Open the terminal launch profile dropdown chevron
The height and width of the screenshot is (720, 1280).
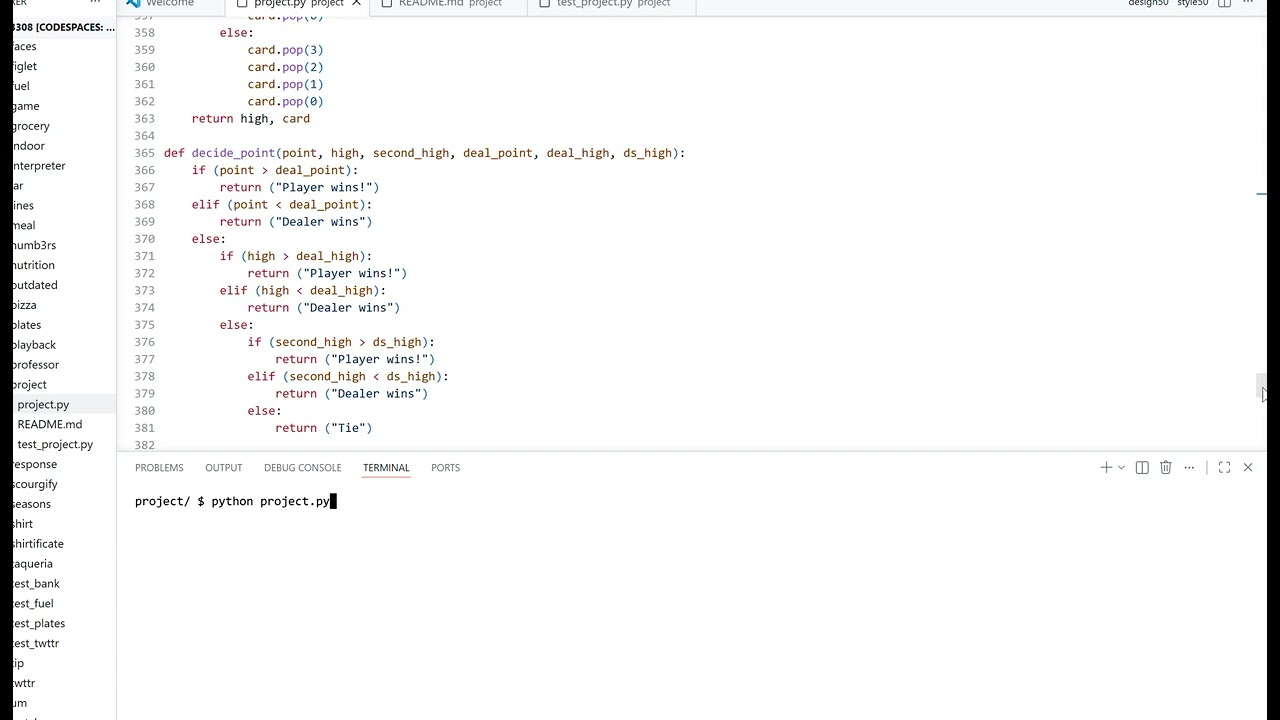1121,467
